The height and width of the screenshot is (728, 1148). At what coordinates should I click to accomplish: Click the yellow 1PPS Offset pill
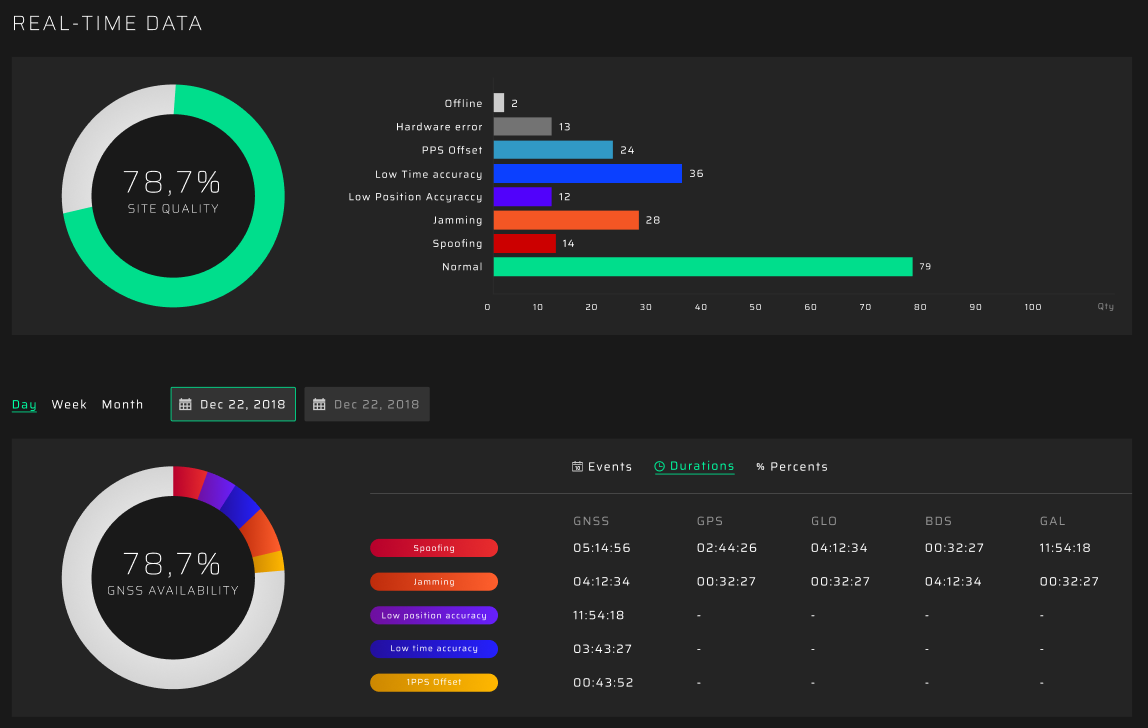(434, 683)
